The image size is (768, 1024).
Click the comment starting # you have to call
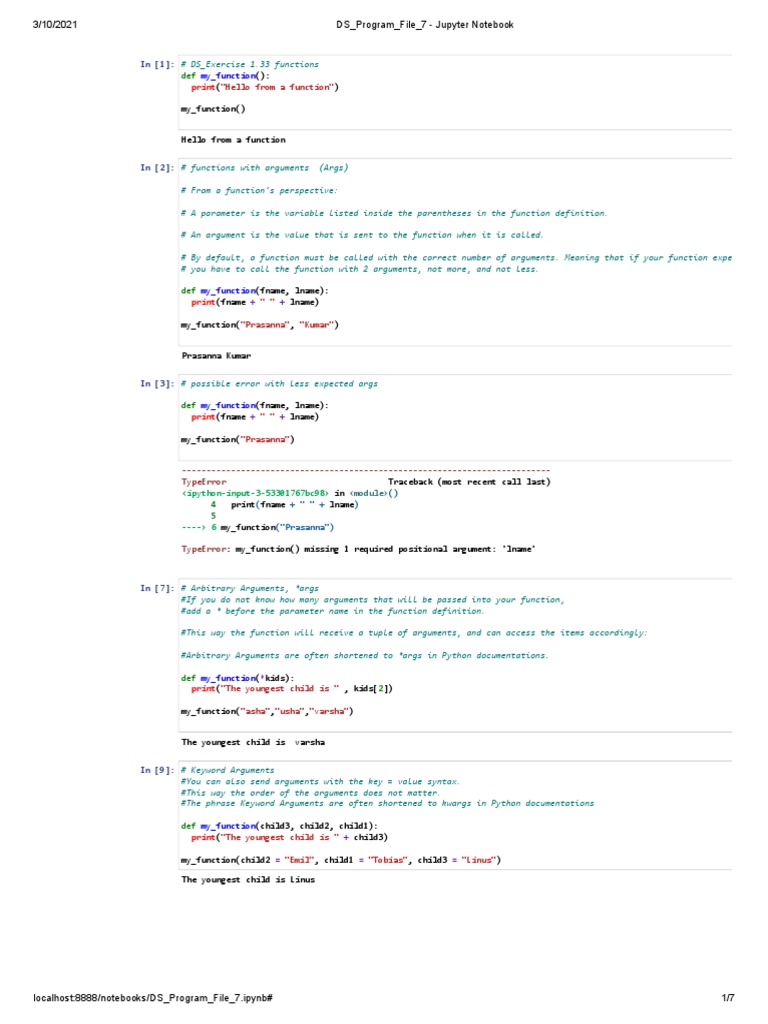pyautogui.click(x=359, y=269)
